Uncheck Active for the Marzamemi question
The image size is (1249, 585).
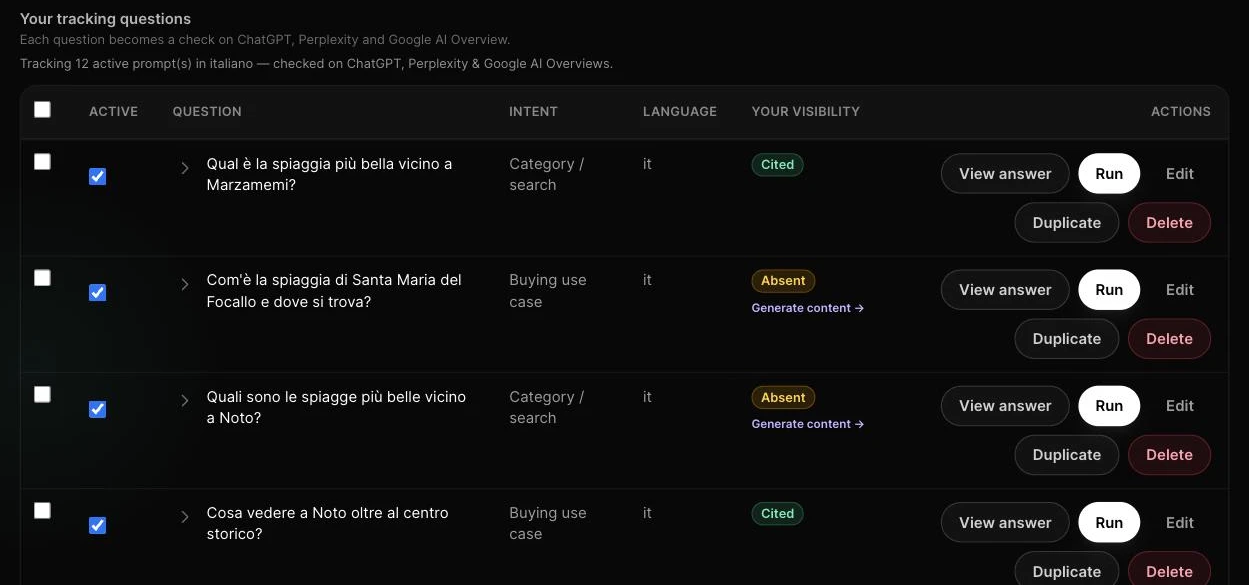[x=97, y=177]
